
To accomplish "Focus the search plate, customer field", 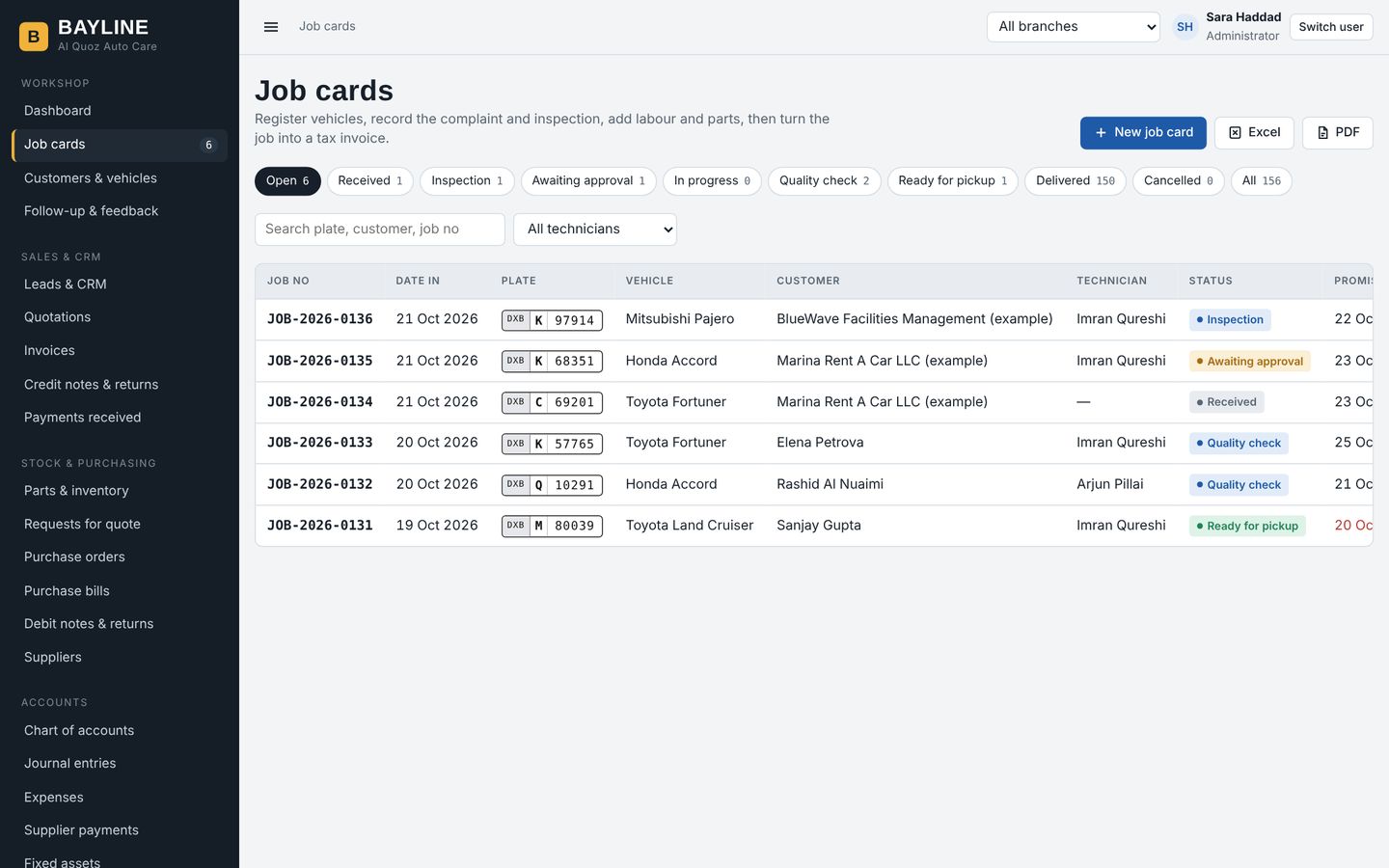I will pos(379,230).
